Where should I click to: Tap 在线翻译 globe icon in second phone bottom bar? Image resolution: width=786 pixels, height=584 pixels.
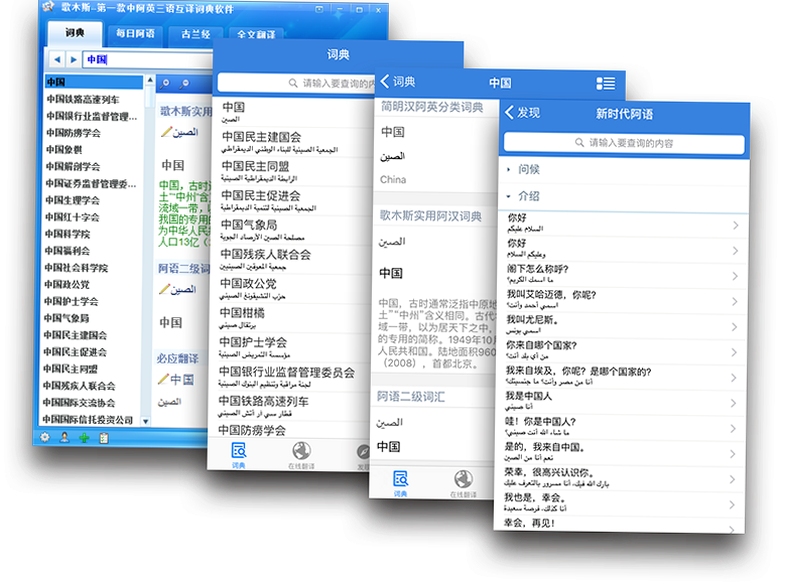463,483
